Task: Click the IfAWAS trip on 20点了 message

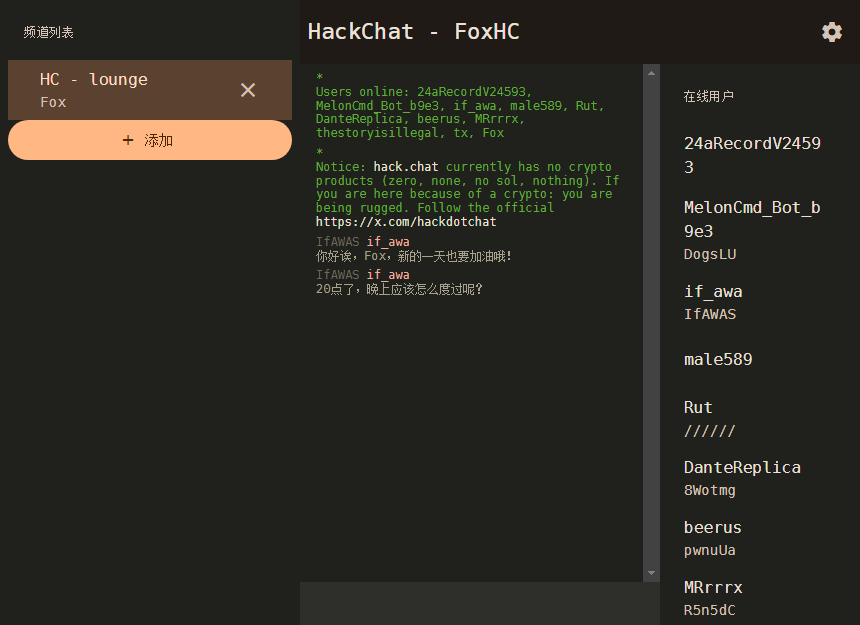Action: tap(337, 275)
